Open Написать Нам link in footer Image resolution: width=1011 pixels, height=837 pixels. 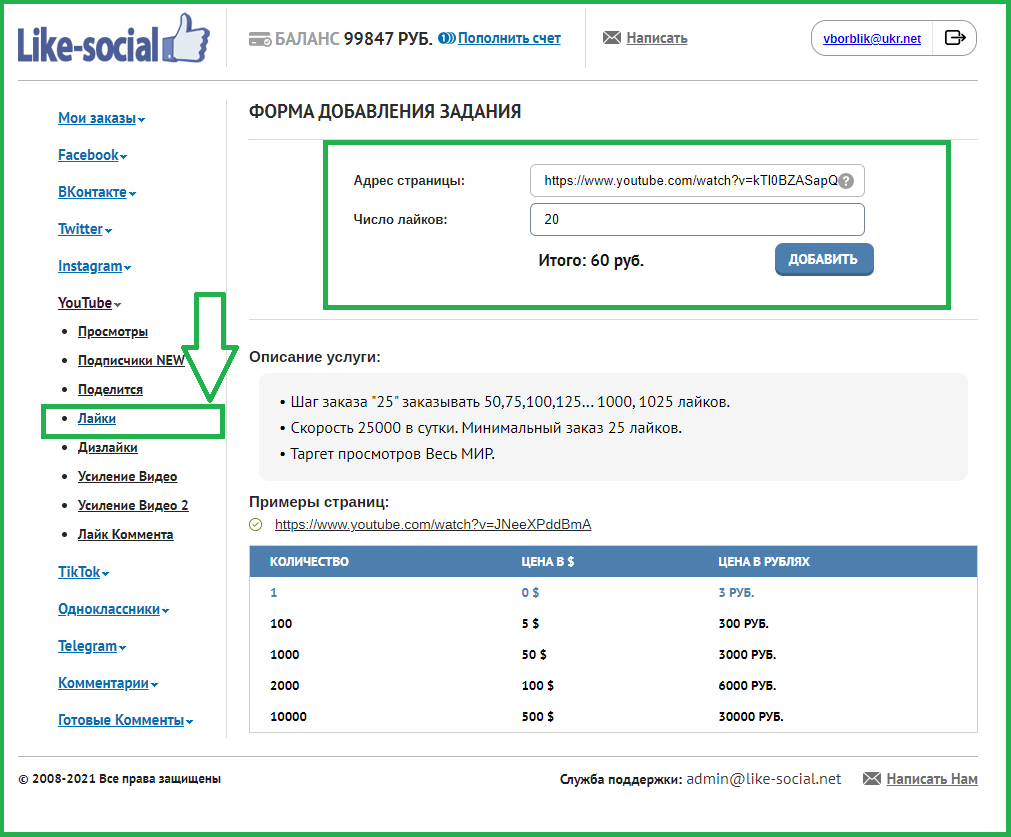pos(932,779)
